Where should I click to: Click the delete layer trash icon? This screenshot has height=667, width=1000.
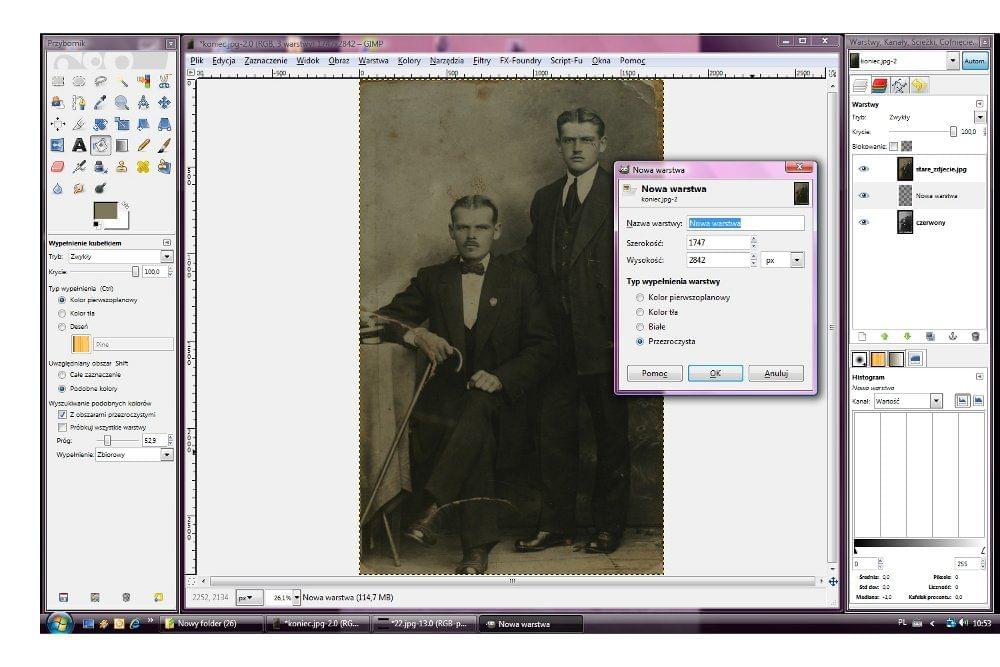pos(975,337)
